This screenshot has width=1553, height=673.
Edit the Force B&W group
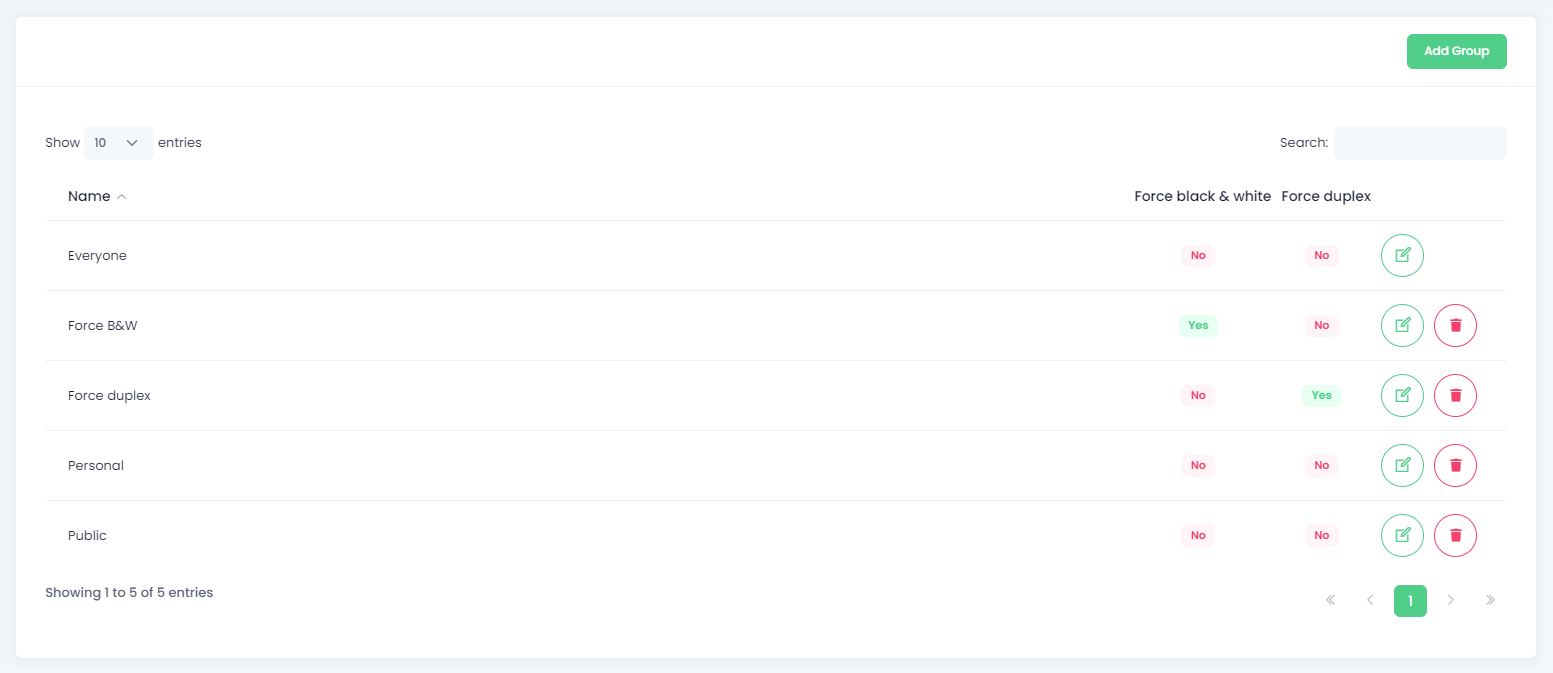tap(1402, 325)
